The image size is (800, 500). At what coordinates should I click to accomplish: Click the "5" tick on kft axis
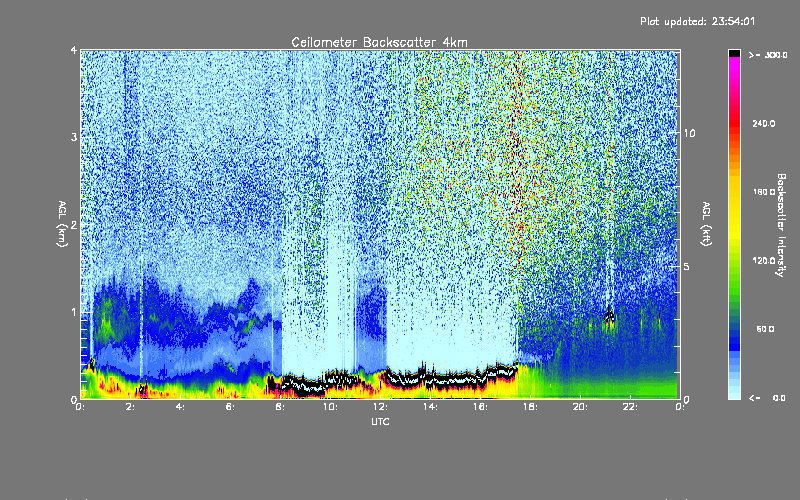point(686,267)
